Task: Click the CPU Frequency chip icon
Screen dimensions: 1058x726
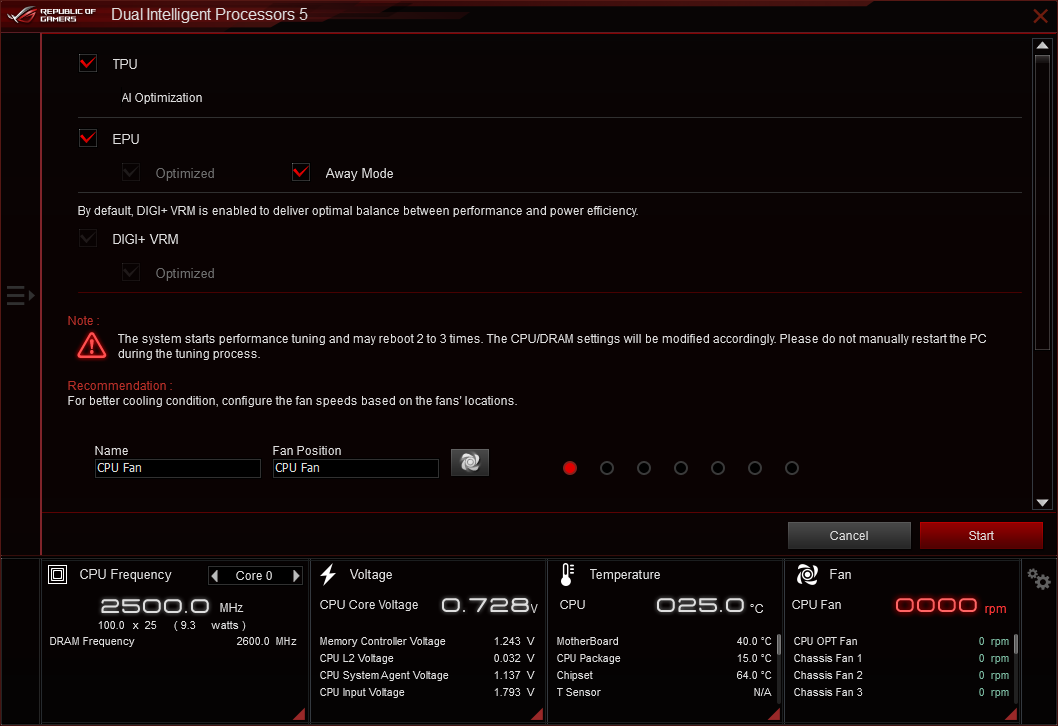Action: 57,574
